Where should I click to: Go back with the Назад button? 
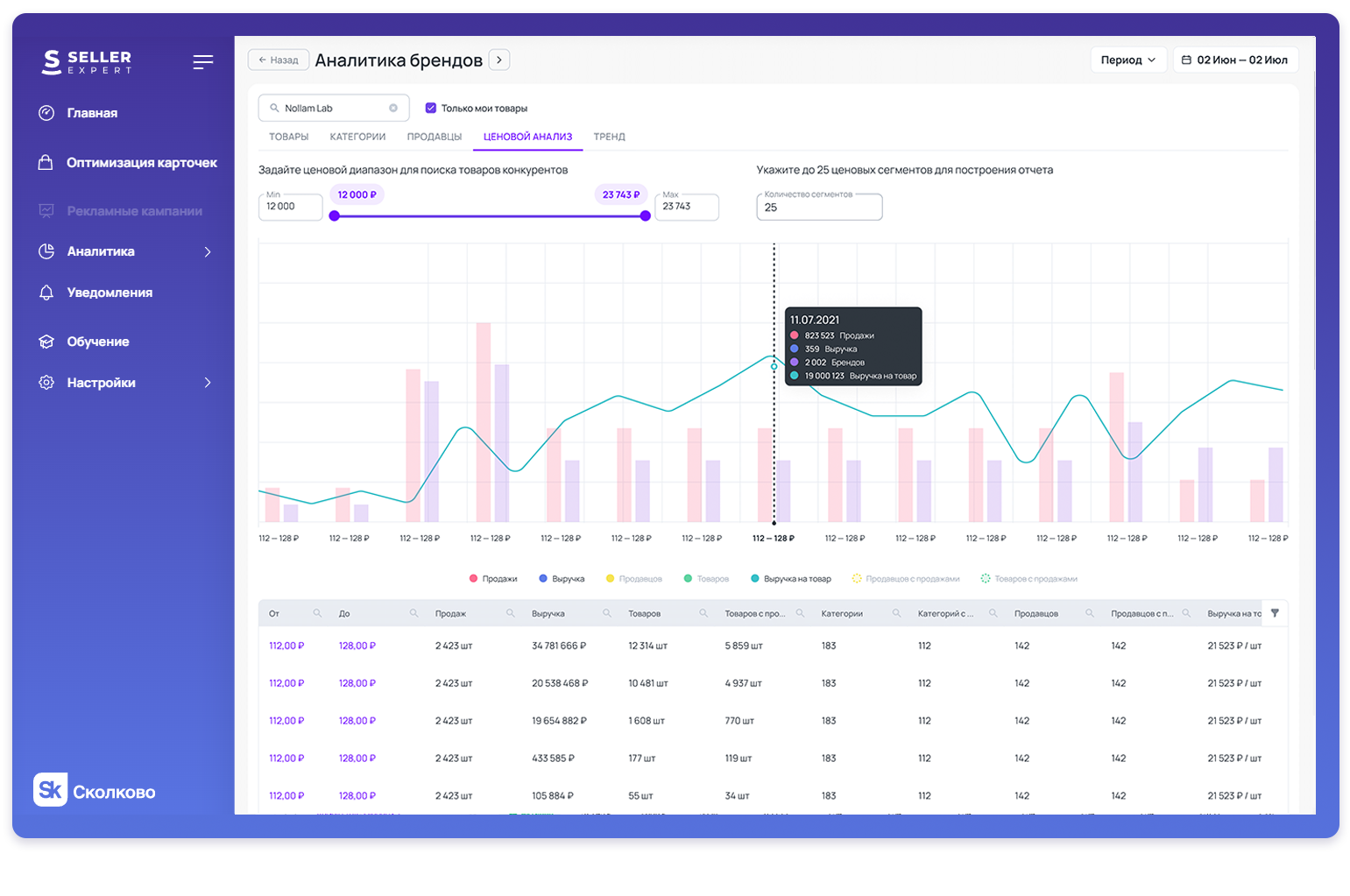279,60
